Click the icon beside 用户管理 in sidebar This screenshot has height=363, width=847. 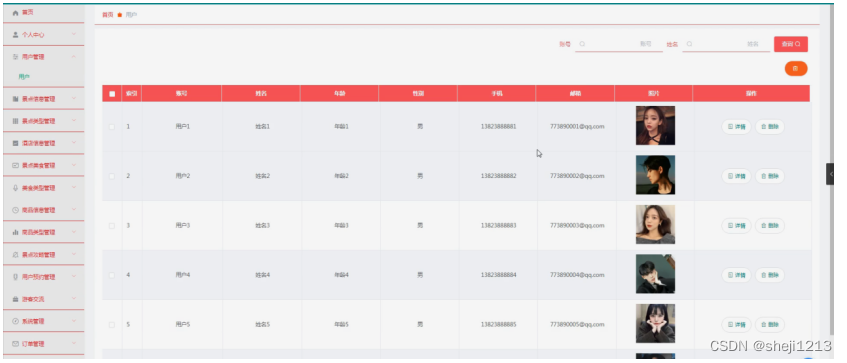[x=15, y=57]
